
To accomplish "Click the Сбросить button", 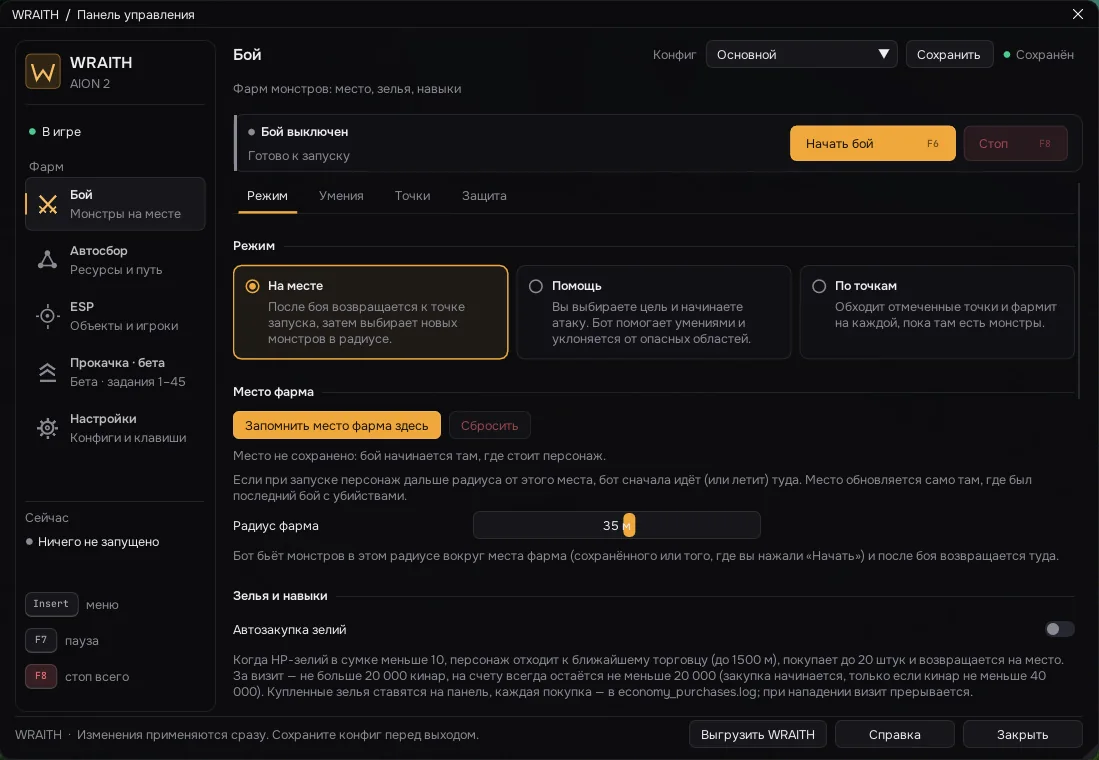I will (x=489, y=426).
